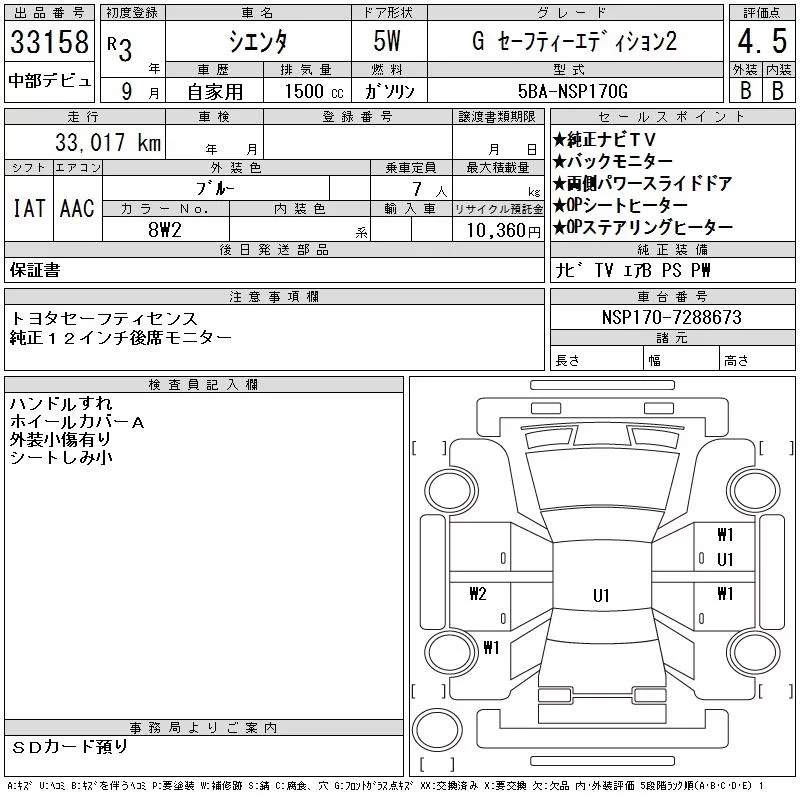This screenshot has height=800, width=800.
Task: Select the door type value 5W
Action: click(387, 41)
